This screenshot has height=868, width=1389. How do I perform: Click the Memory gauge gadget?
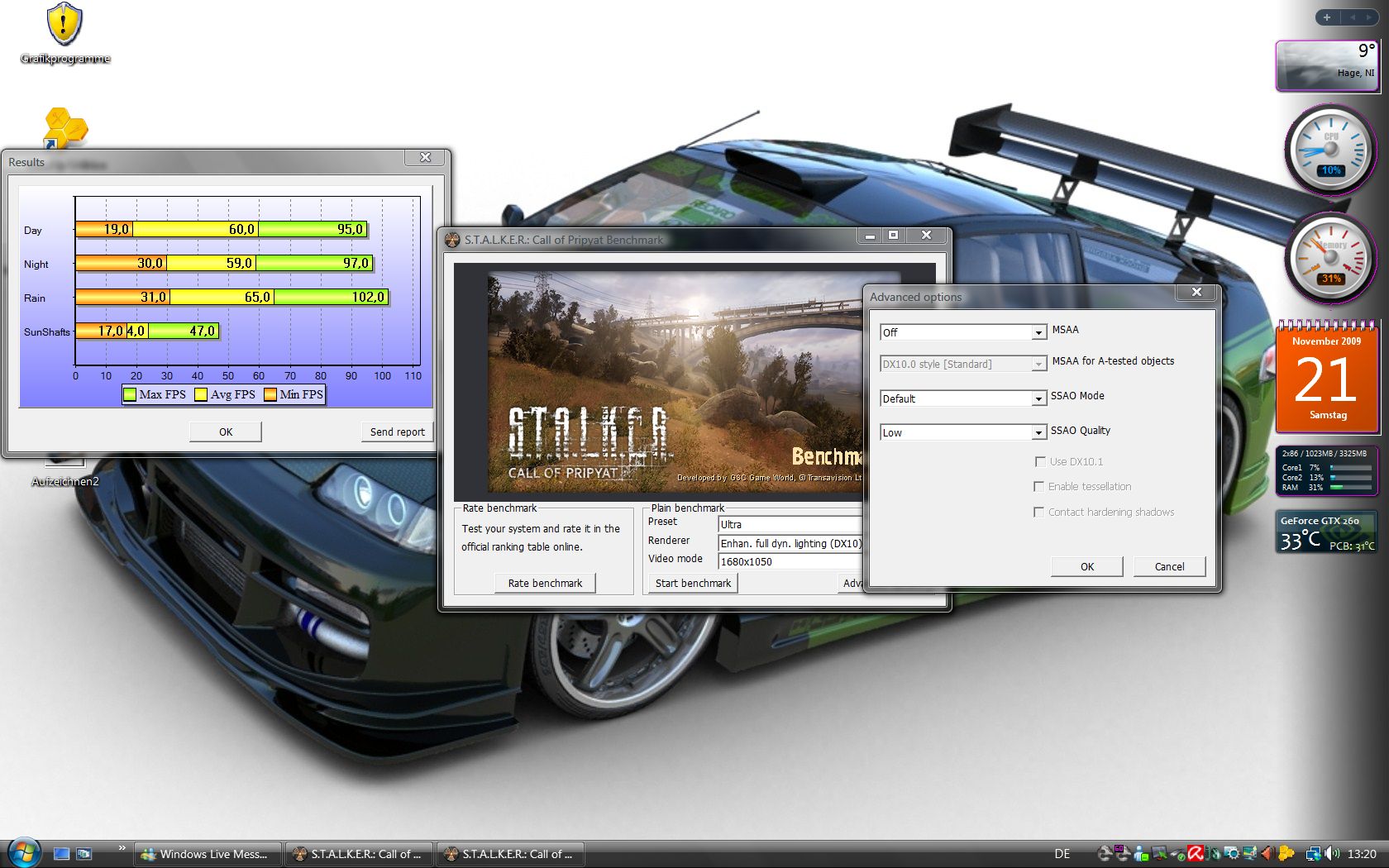point(1330,258)
